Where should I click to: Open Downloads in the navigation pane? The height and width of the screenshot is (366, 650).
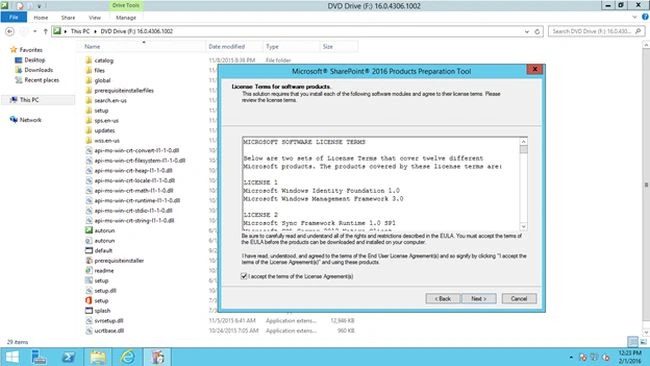click(38, 70)
